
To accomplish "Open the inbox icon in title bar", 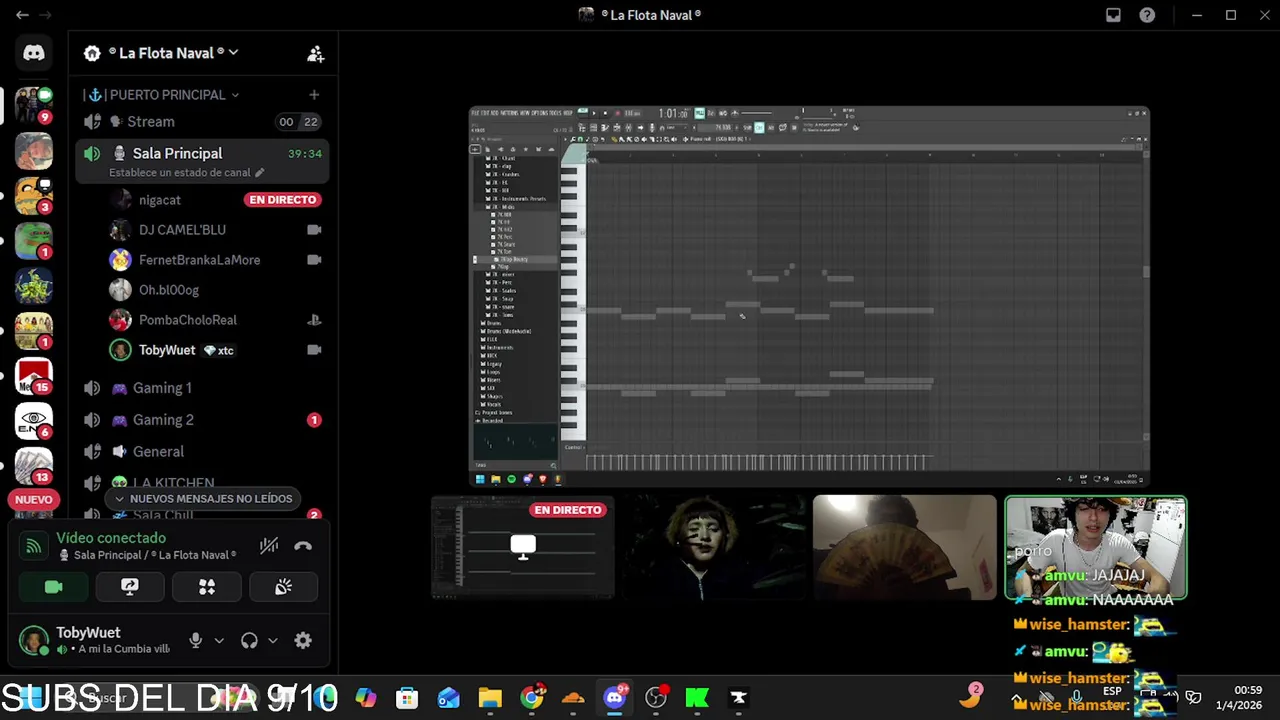I will [x=1113, y=15].
